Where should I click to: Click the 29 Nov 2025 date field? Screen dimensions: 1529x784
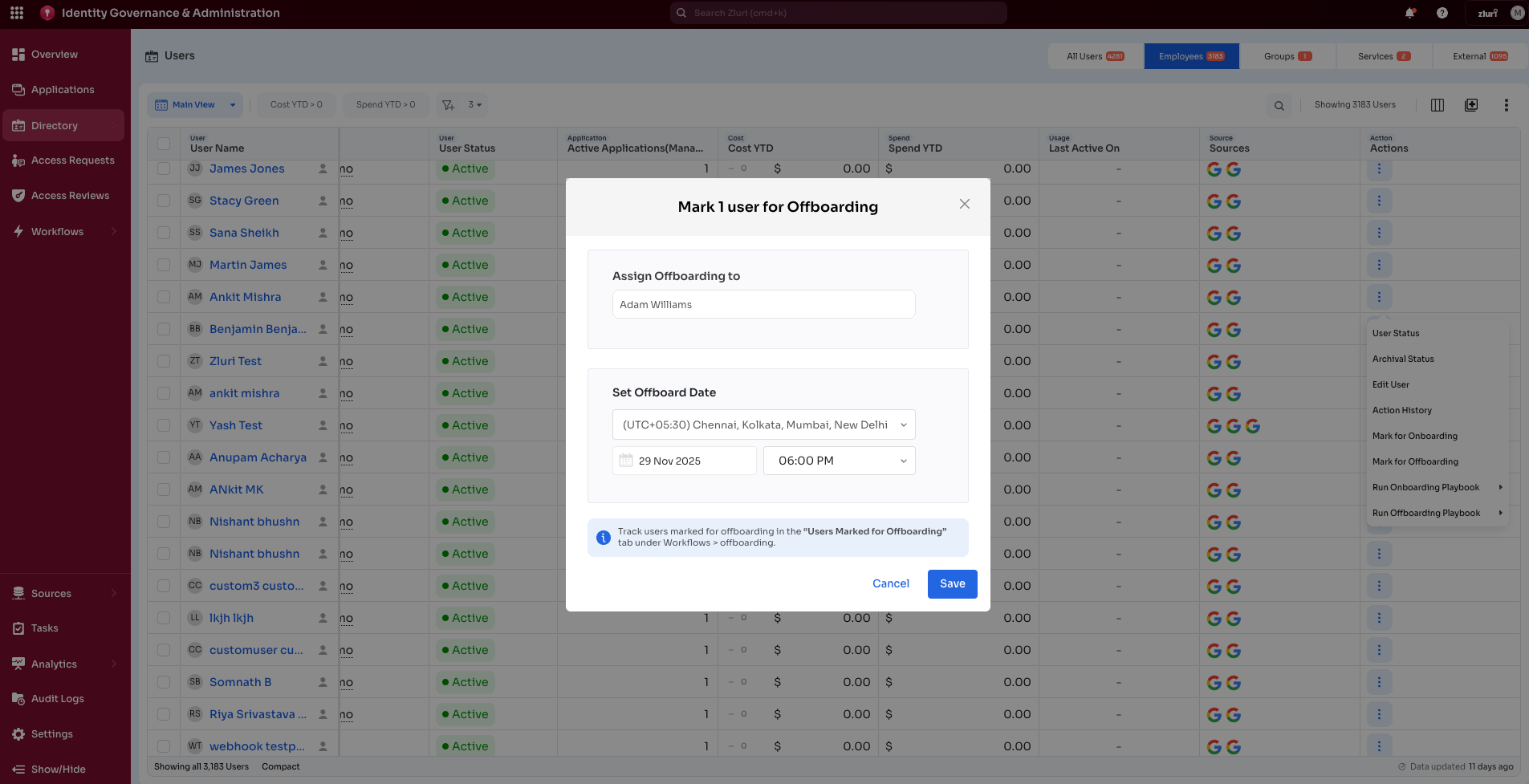point(685,461)
